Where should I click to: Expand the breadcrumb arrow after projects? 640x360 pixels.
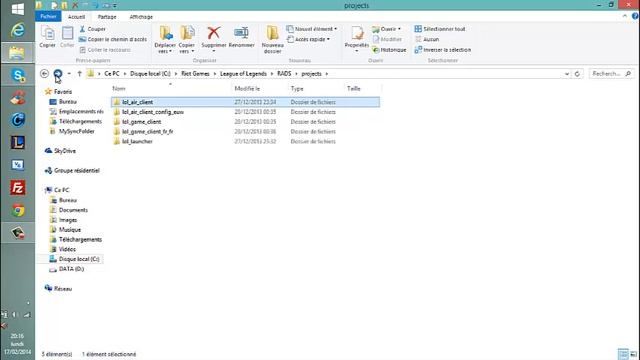(327, 74)
